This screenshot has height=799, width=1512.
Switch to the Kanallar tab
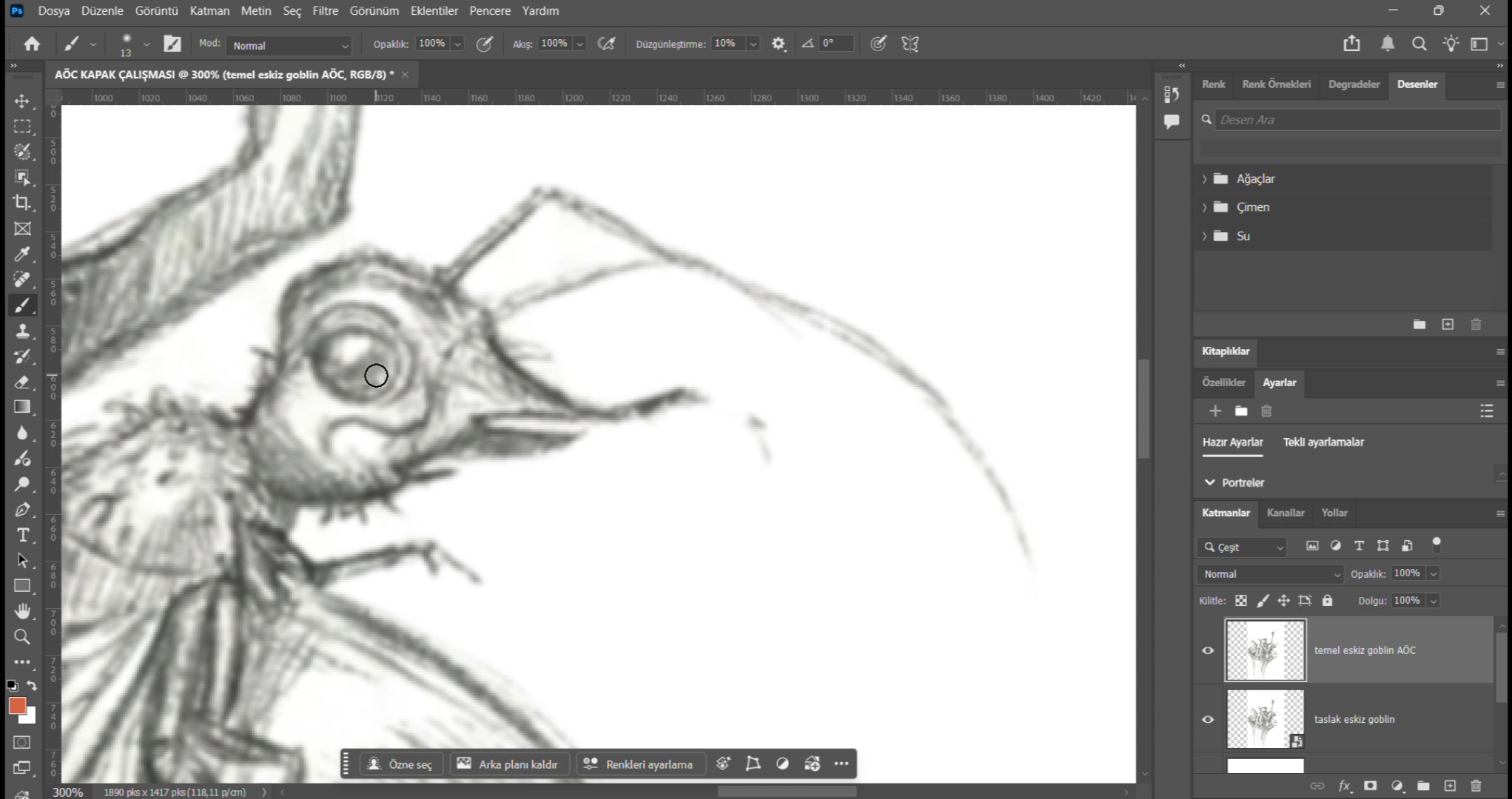point(1285,513)
